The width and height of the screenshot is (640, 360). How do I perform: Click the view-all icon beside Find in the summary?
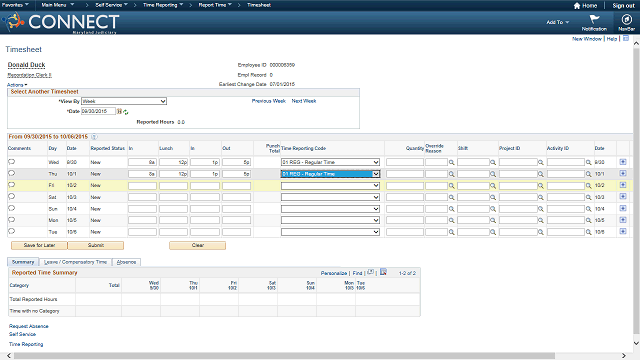tap(371, 272)
